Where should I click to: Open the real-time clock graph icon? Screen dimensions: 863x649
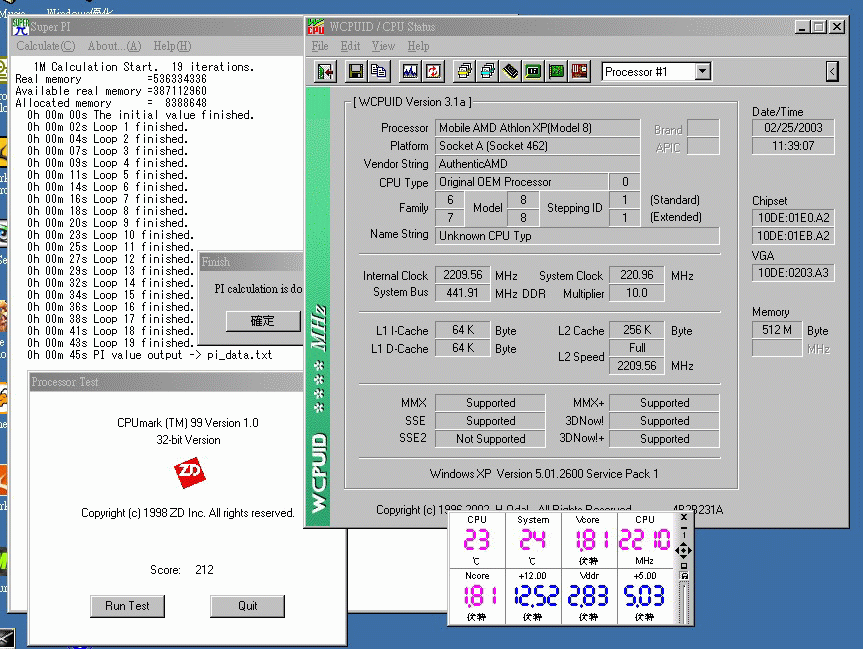click(410, 72)
